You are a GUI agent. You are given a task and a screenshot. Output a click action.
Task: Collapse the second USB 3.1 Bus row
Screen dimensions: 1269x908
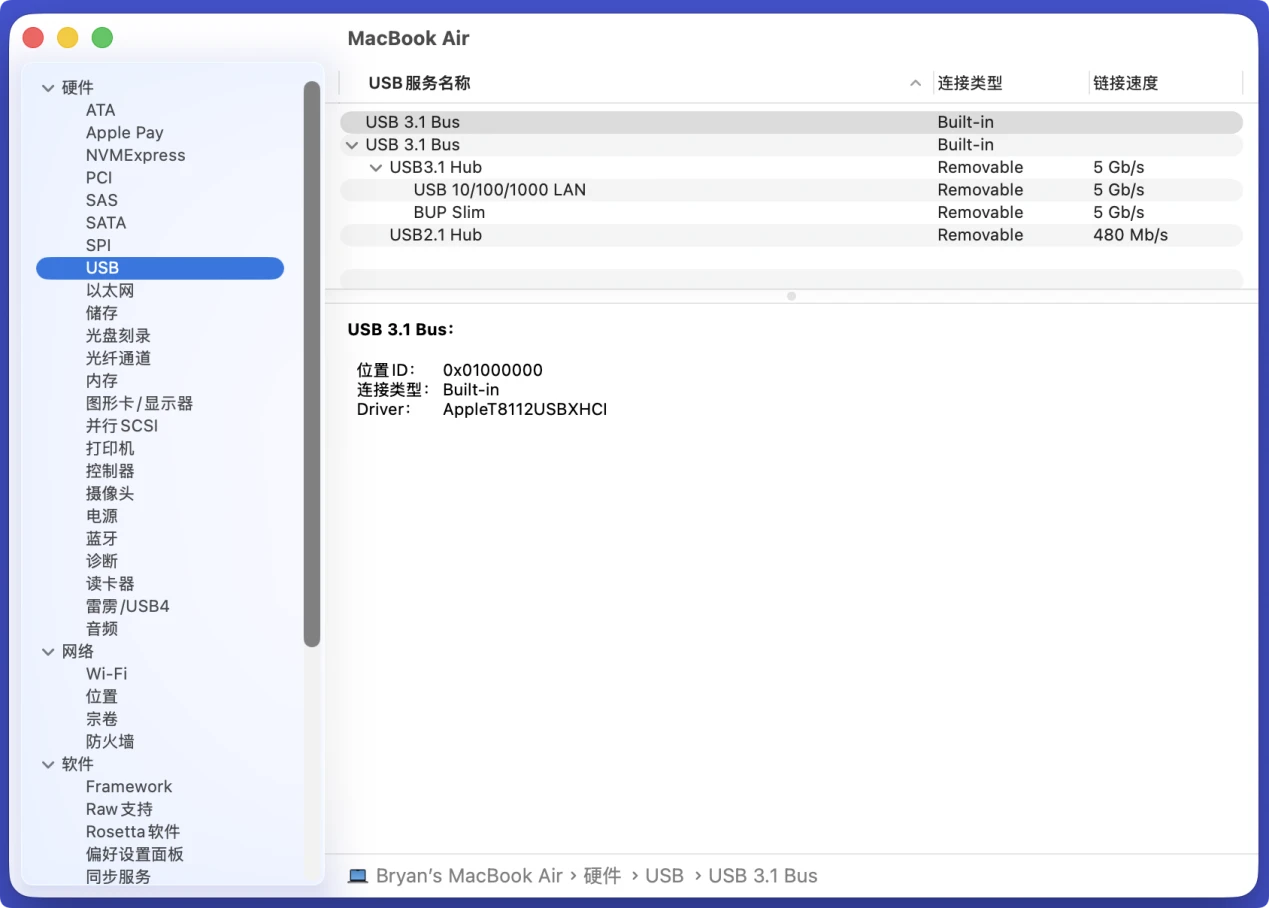351,145
